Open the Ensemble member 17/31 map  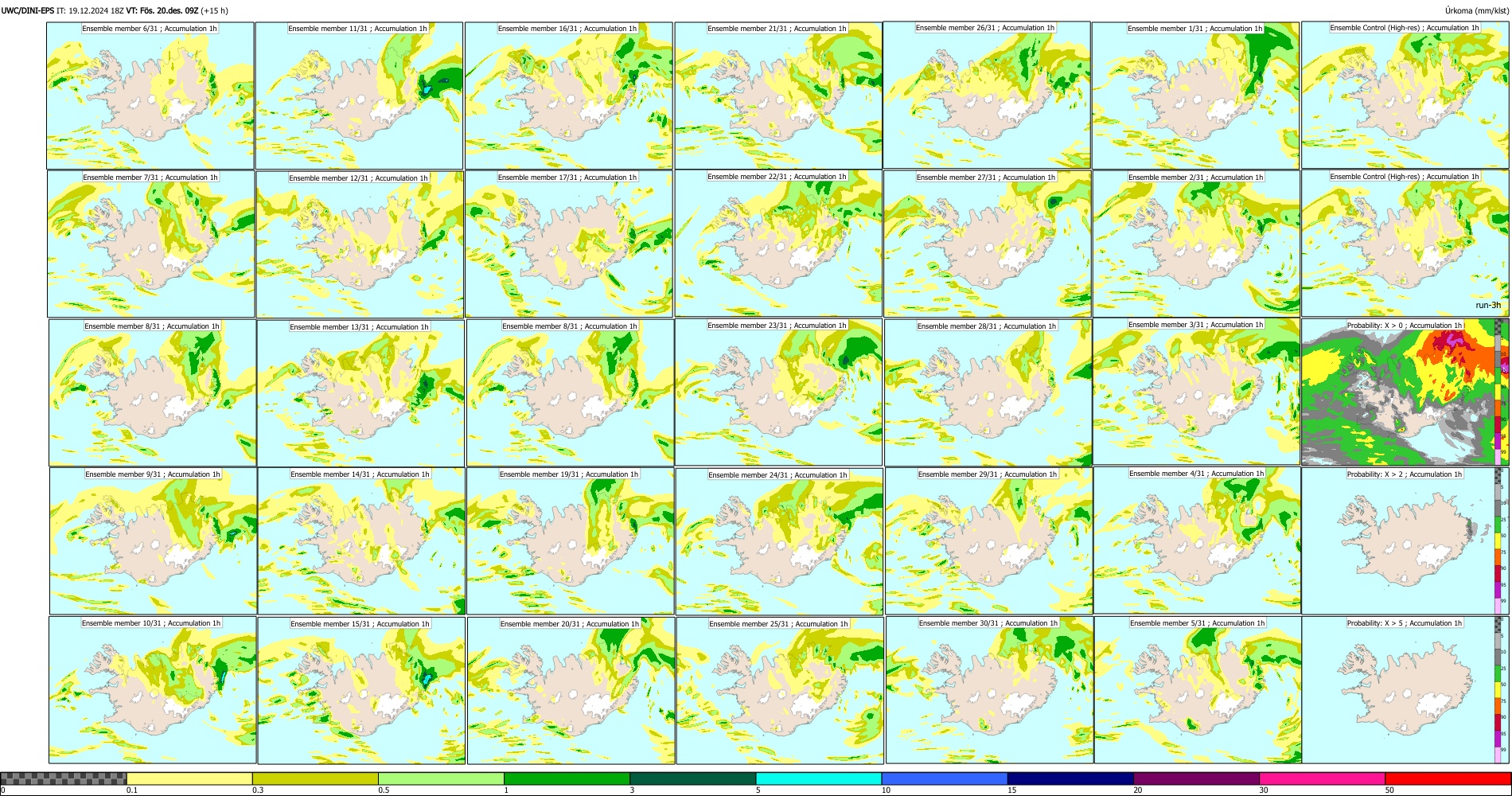[x=568, y=244]
